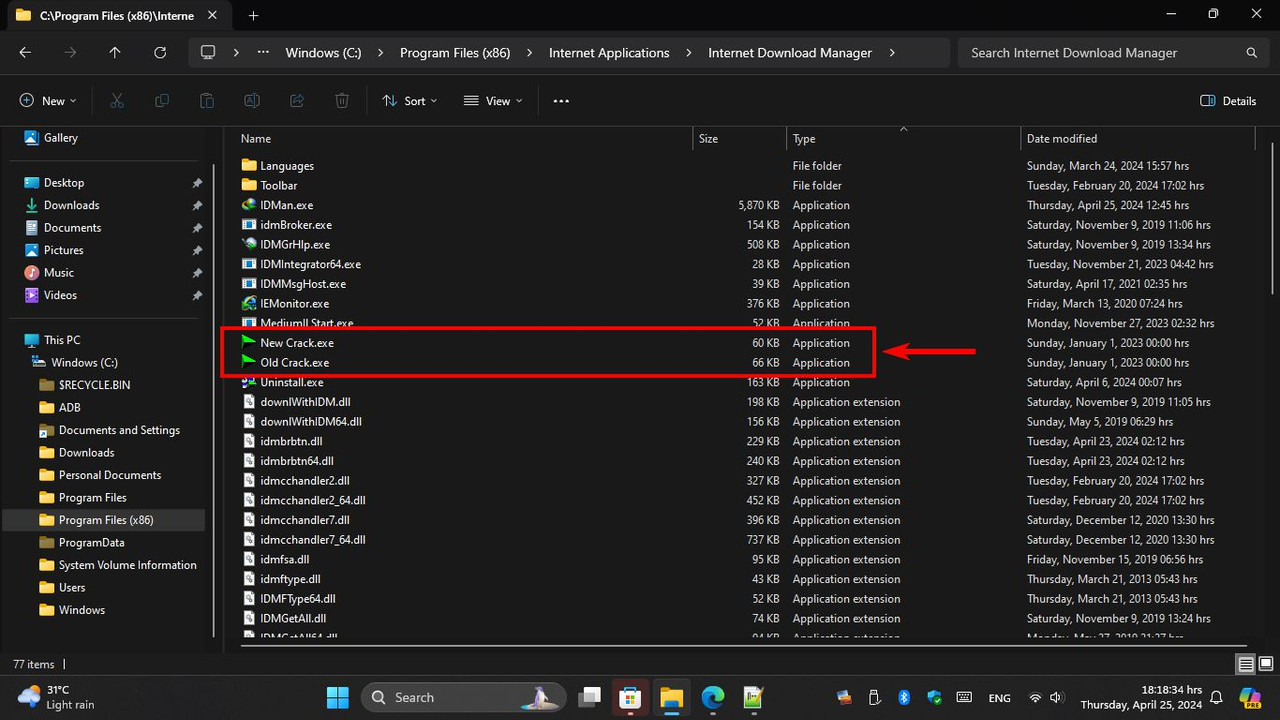
Task: Click the ENG language indicator
Action: pos(999,697)
